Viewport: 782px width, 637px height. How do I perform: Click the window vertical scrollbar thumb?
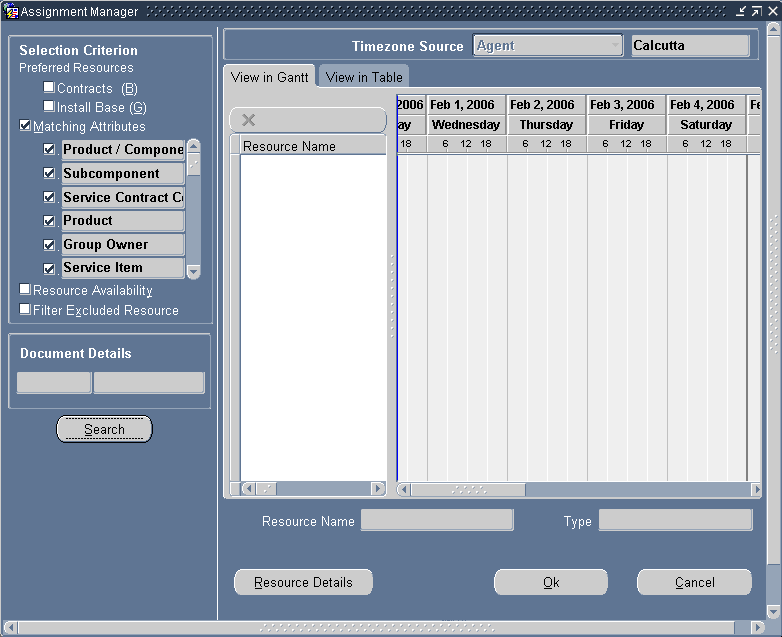[x=774, y=301]
